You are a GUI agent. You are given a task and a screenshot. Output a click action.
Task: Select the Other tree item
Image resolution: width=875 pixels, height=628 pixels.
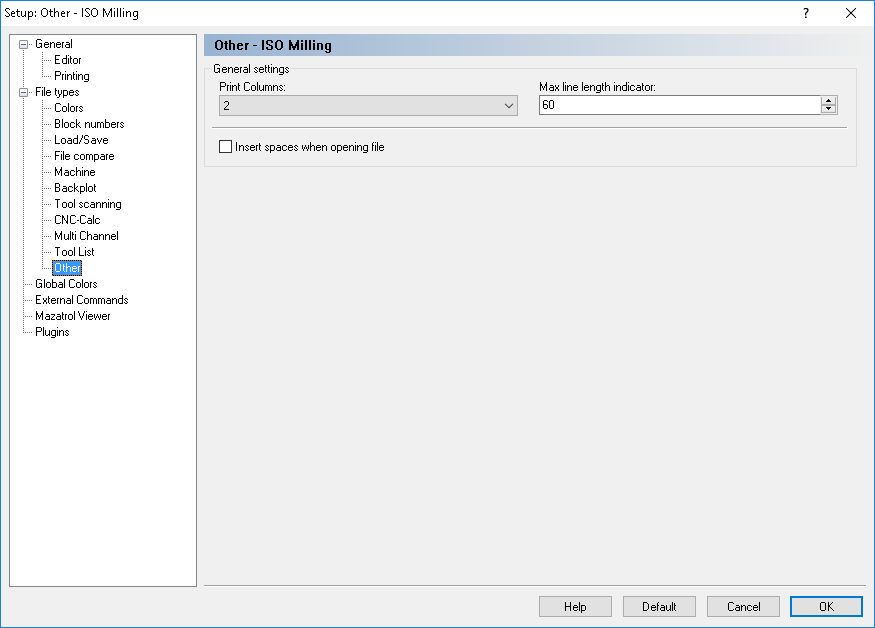(67, 268)
